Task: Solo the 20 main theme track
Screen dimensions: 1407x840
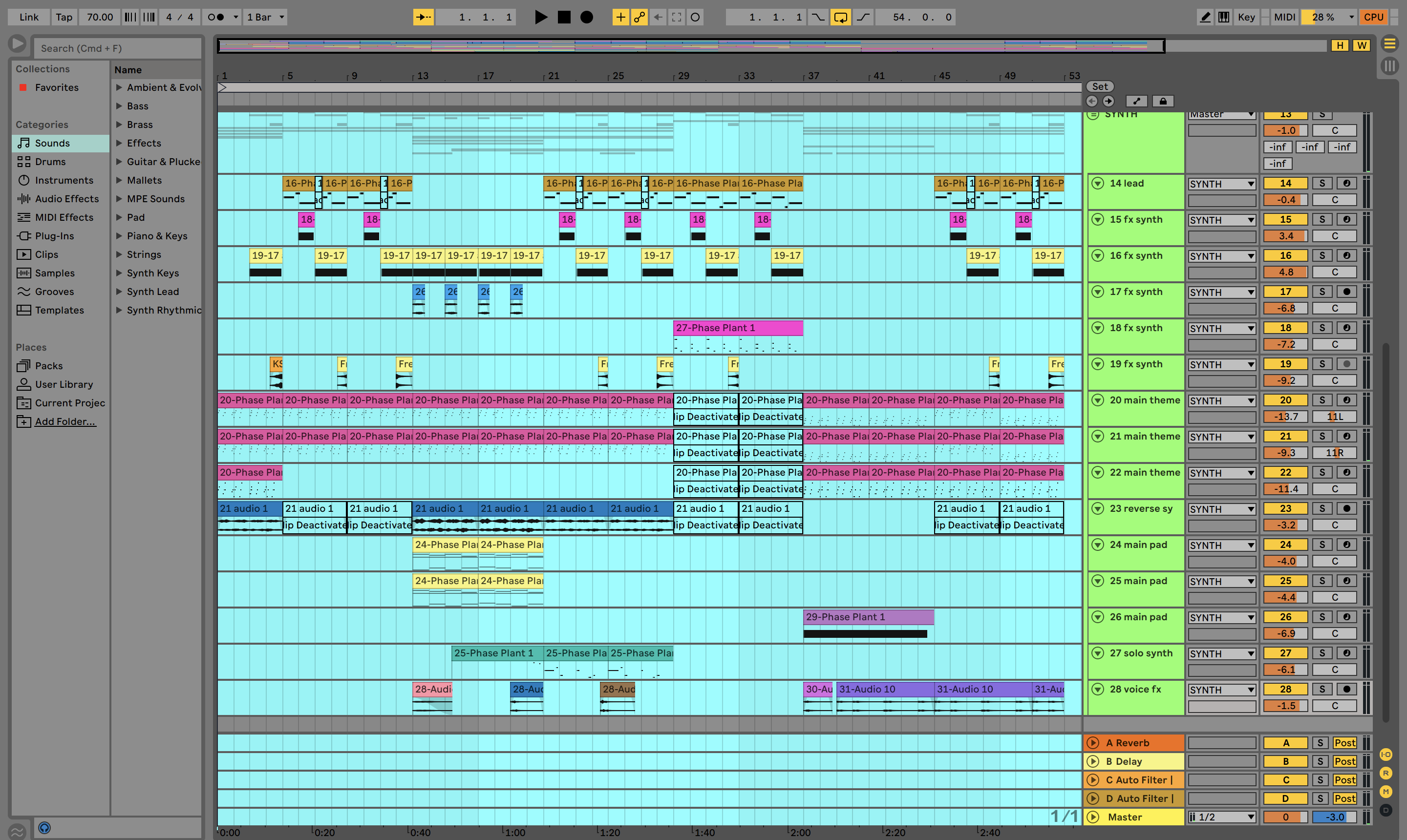Action: click(x=1322, y=400)
